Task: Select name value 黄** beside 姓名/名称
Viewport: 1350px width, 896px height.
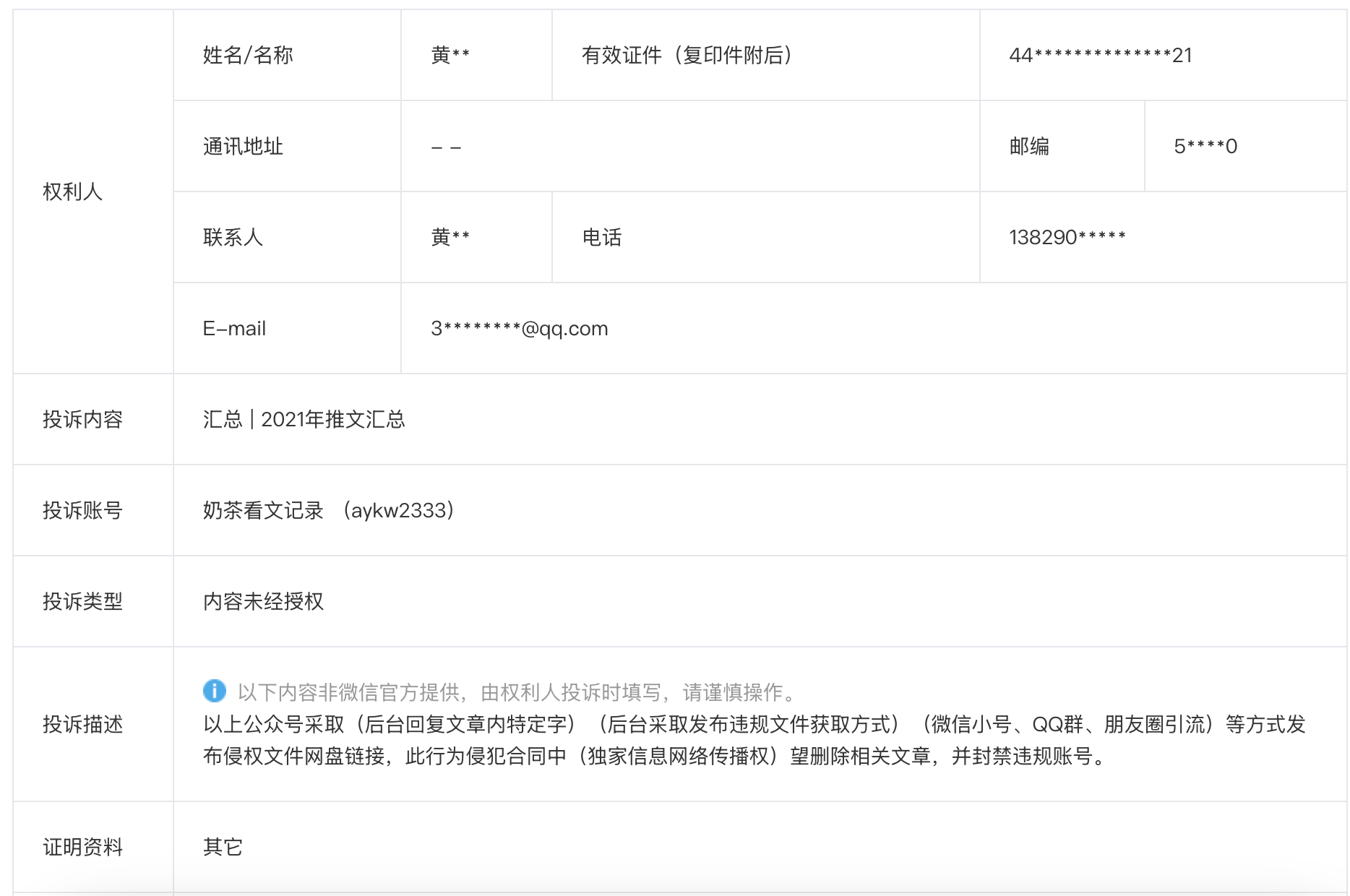Action: [450, 55]
